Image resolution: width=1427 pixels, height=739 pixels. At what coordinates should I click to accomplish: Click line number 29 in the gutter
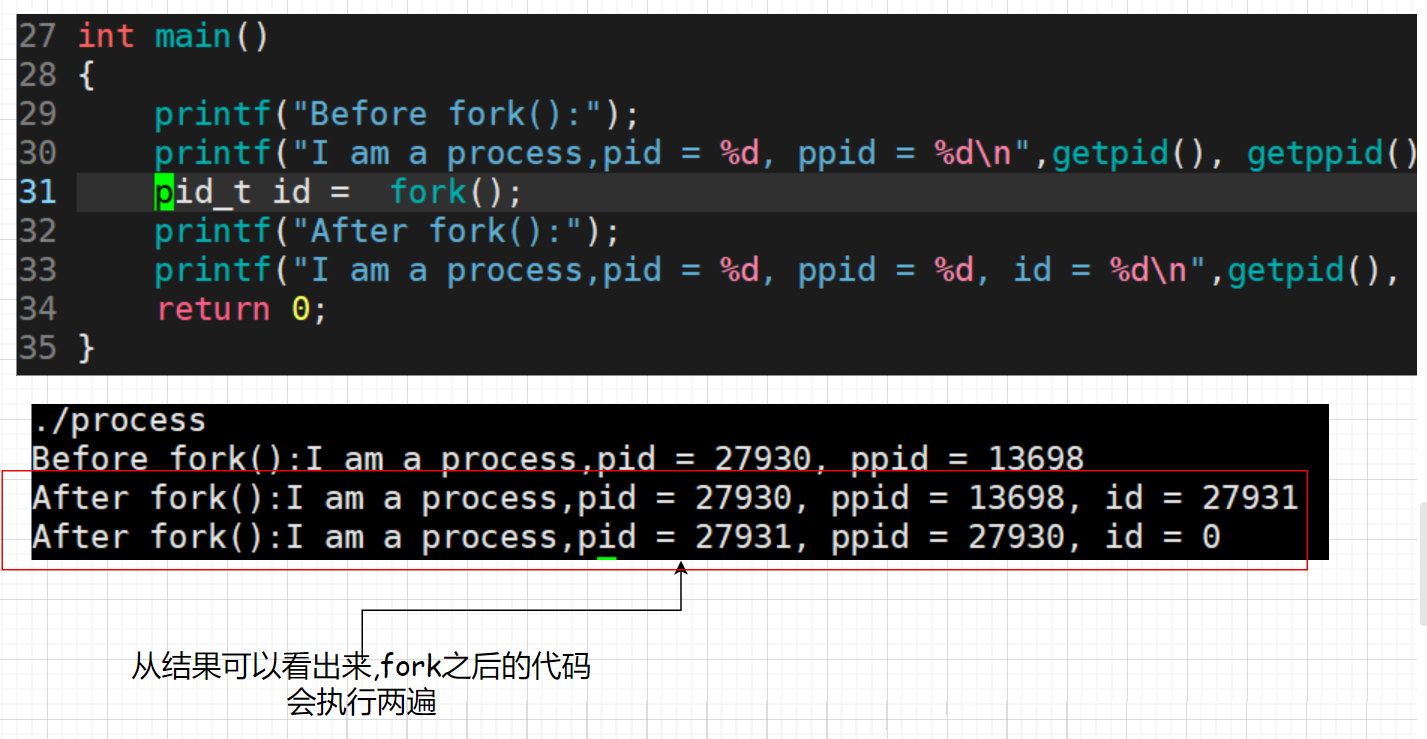37,114
